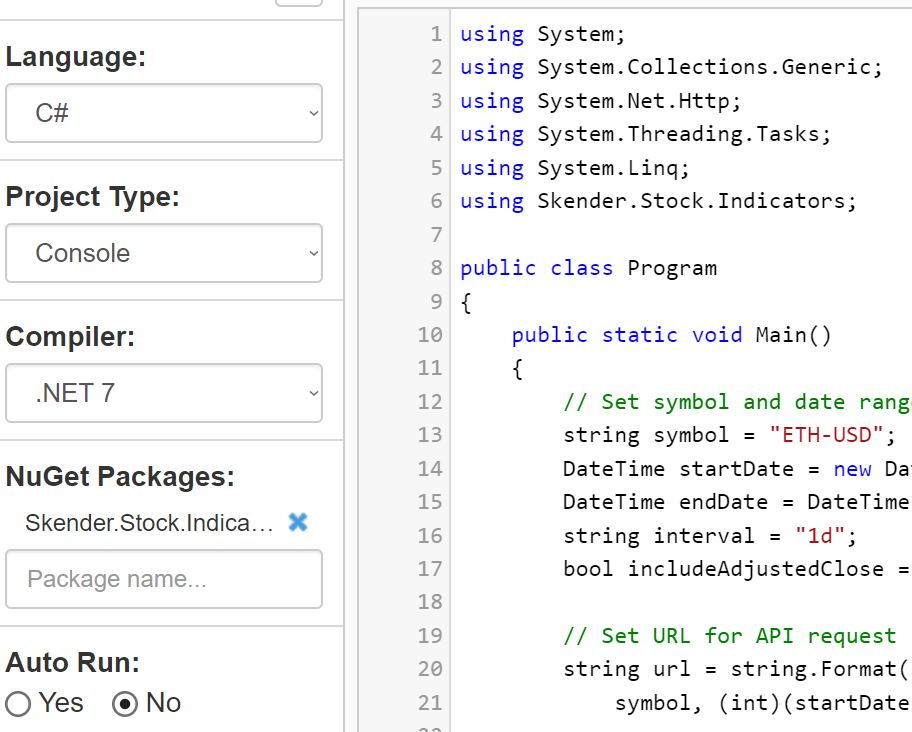This screenshot has height=732, width=912.
Task: Click the "1d" interval string
Action: [x=820, y=535]
